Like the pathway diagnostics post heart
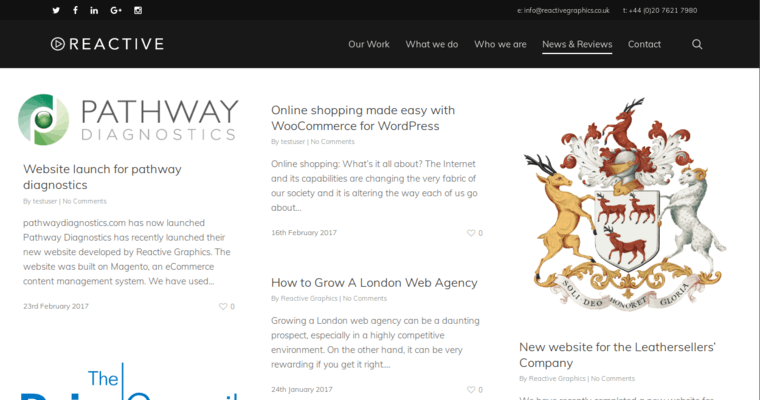The width and height of the screenshot is (760, 400). pos(224,306)
